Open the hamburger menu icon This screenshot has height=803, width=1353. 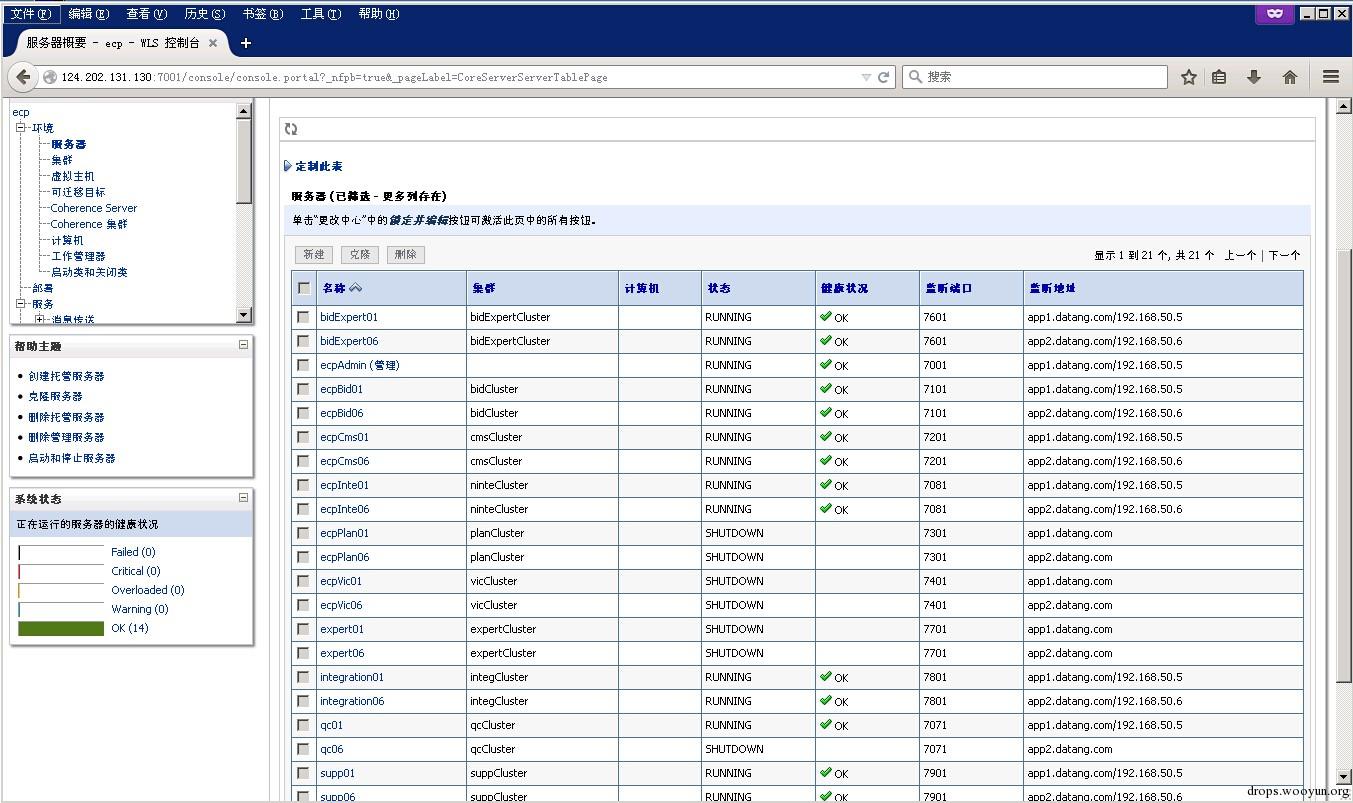click(1330, 77)
